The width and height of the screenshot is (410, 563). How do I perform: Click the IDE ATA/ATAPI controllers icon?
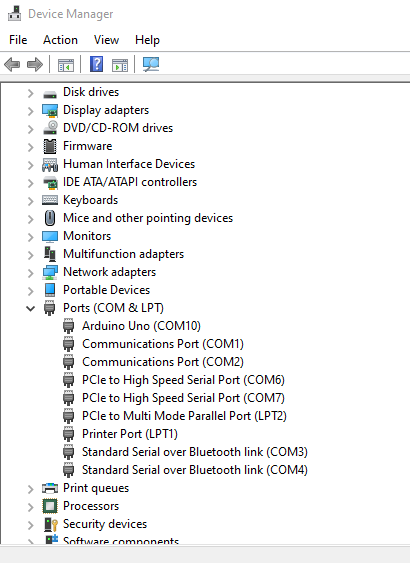tap(50, 183)
